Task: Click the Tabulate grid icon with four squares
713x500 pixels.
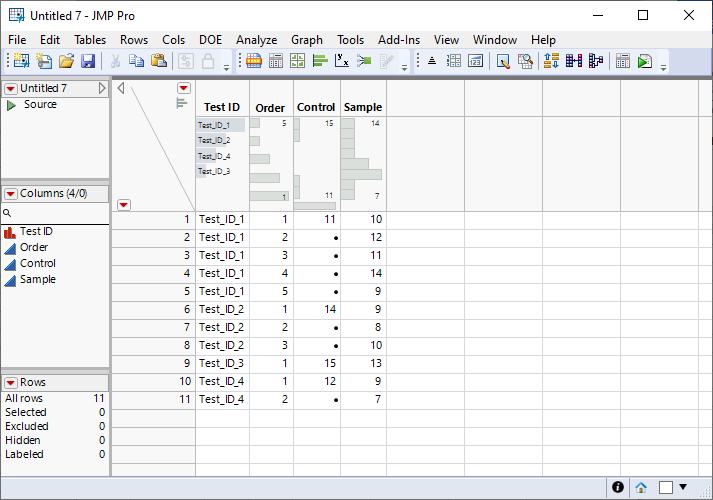Action: (x=297, y=61)
